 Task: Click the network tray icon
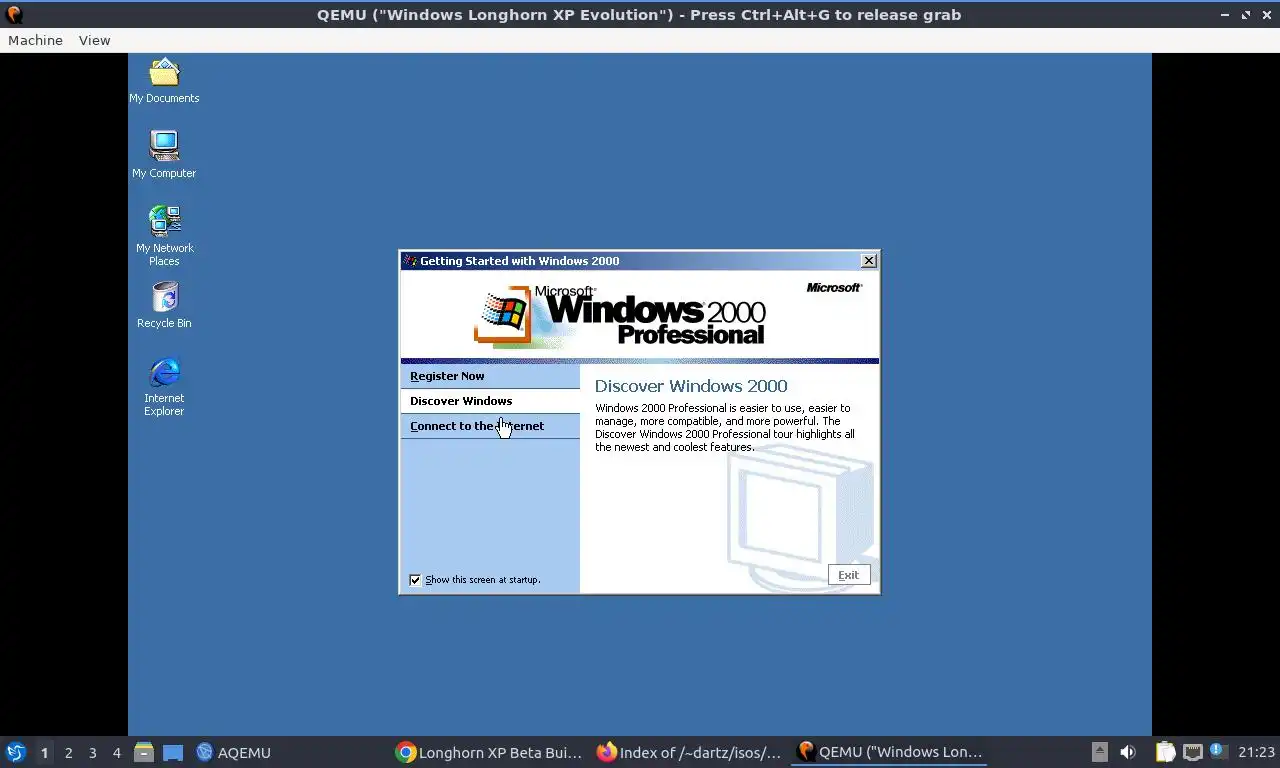[1192, 752]
